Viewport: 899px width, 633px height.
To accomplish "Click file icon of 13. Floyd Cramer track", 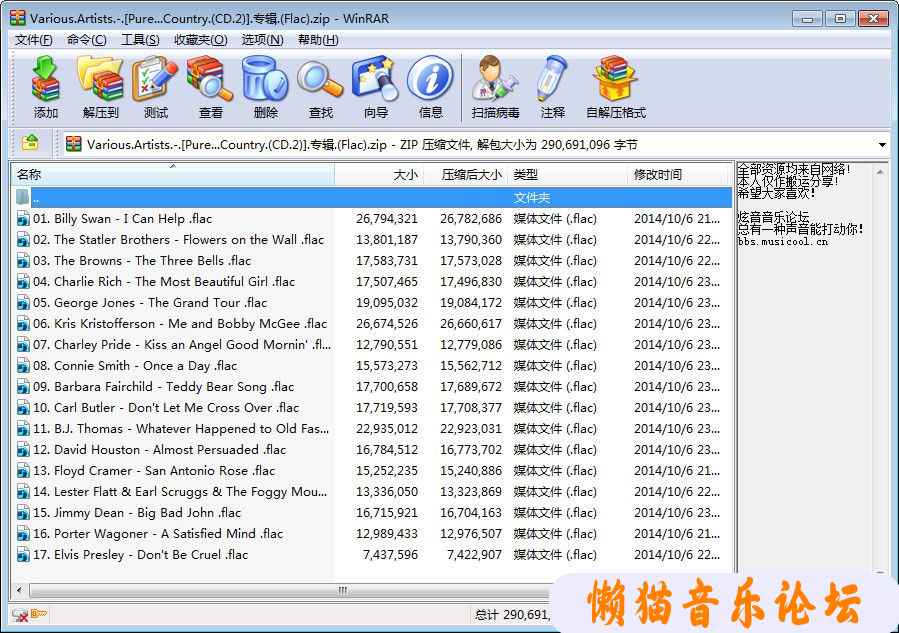I will point(24,471).
